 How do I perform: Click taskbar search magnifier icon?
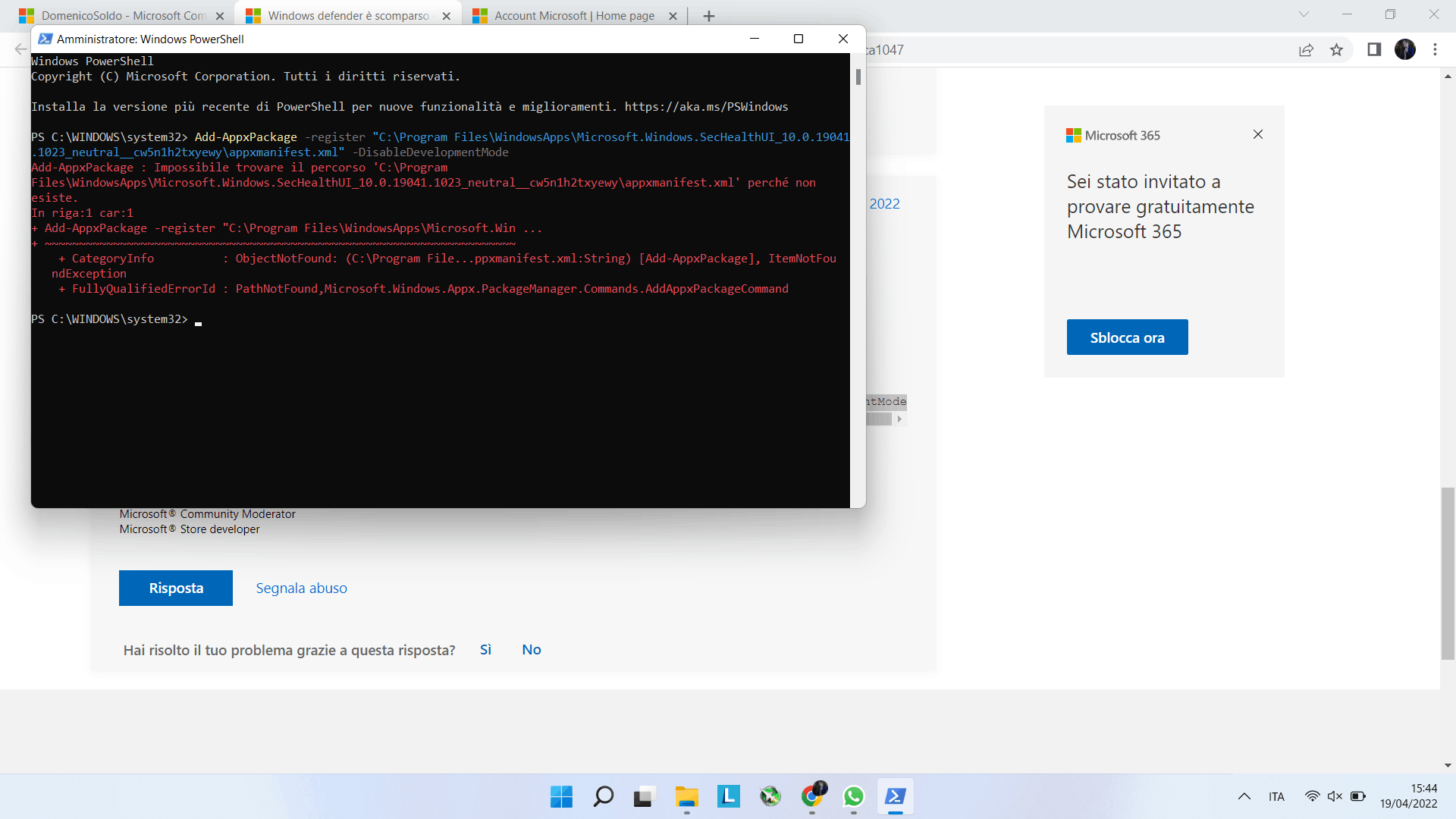[x=603, y=796]
